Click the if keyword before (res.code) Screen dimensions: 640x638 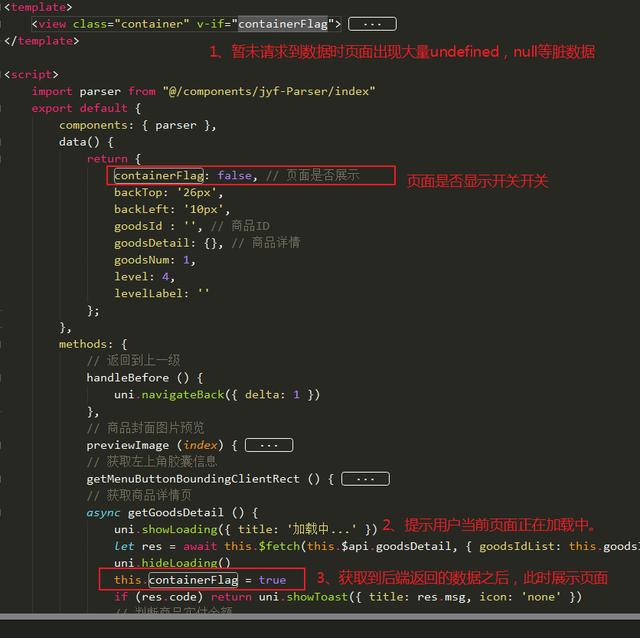coord(120,597)
